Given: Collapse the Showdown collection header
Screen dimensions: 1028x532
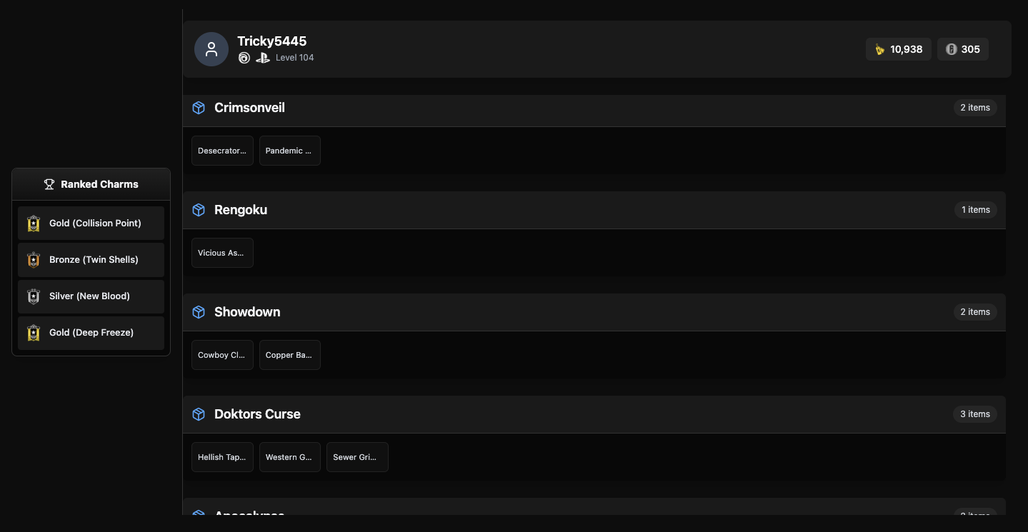Looking at the screenshot, I should pos(594,312).
